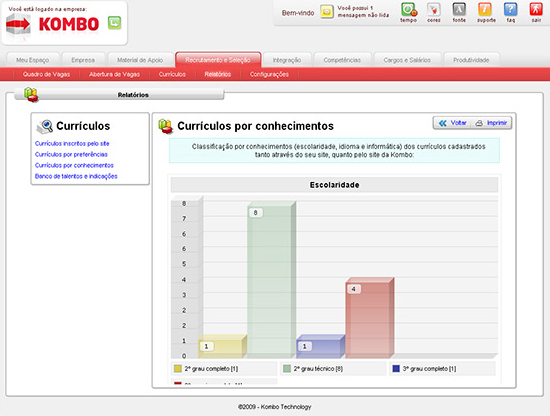Click the sair logout icon
Screen dimensions: 550x416
tap(536, 9)
